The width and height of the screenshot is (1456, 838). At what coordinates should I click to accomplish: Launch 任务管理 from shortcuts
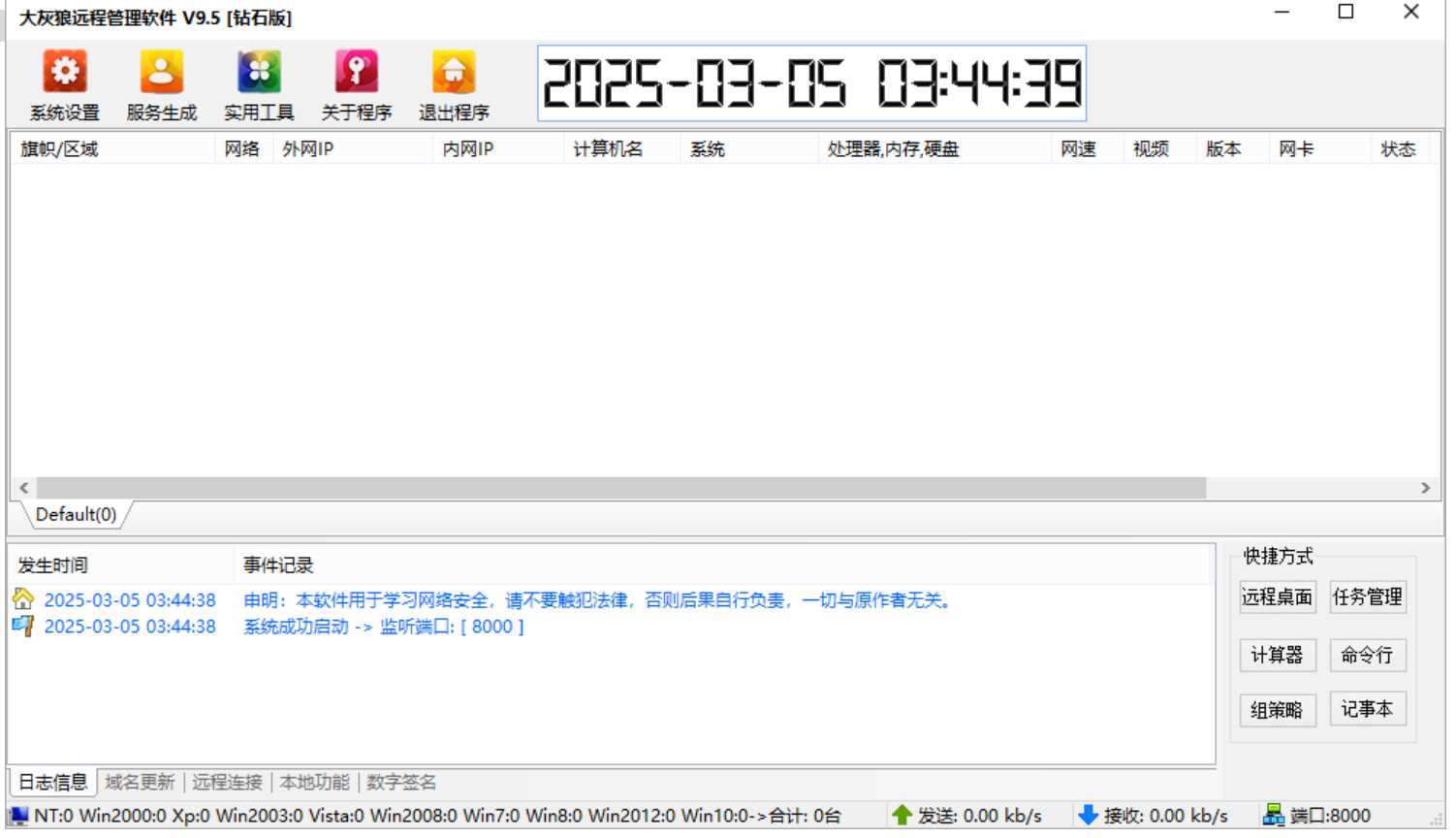tap(1367, 597)
